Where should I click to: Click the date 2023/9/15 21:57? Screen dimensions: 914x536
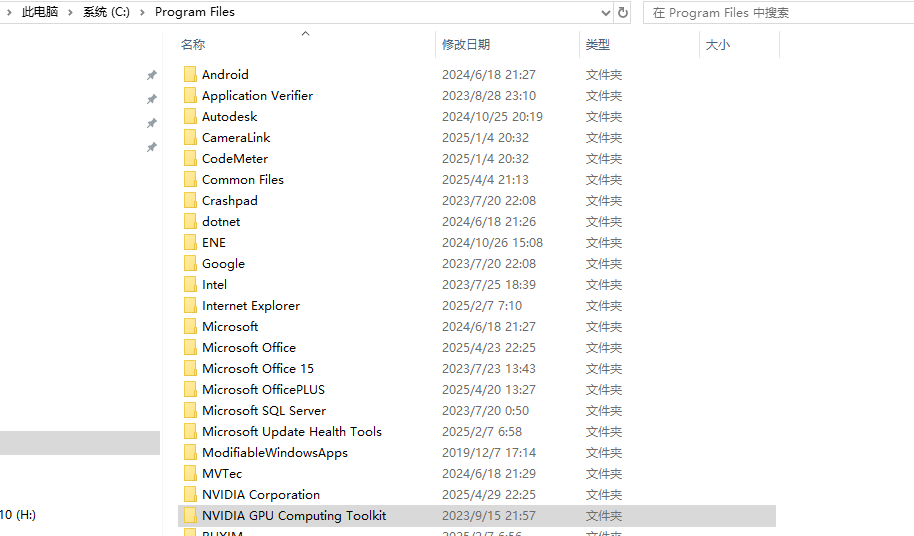[488, 515]
